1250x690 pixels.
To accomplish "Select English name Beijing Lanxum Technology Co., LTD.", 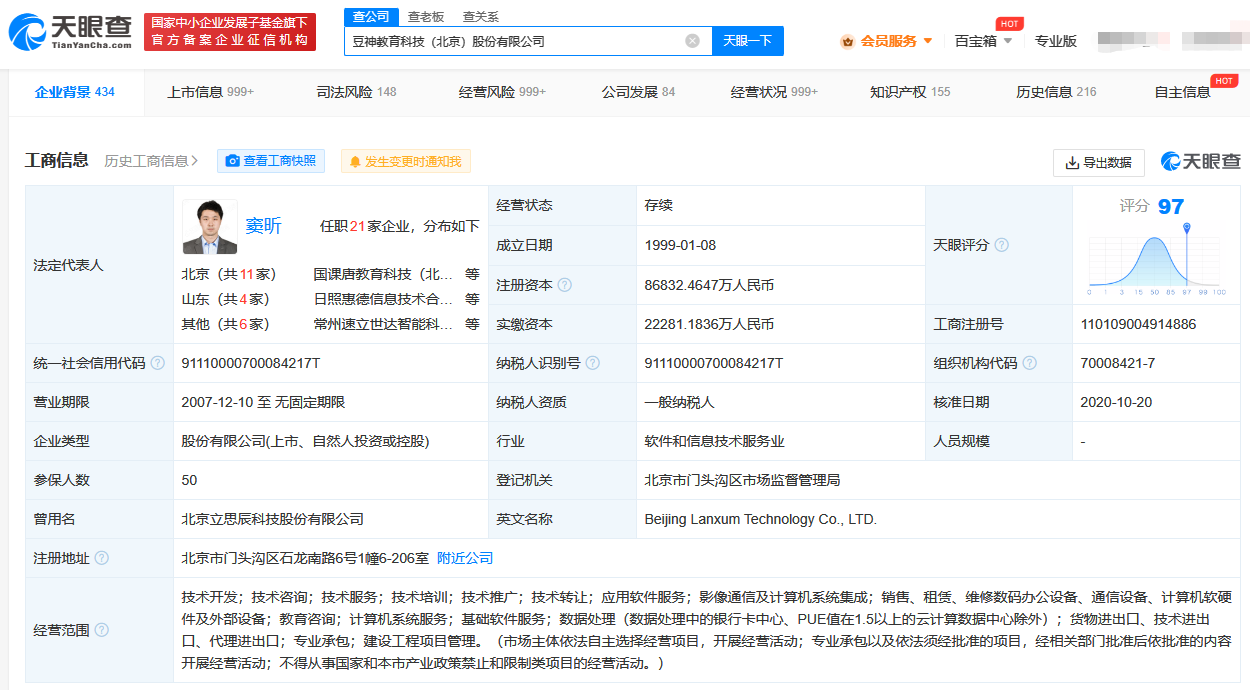I will pyautogui.click(x=761, y=519).
